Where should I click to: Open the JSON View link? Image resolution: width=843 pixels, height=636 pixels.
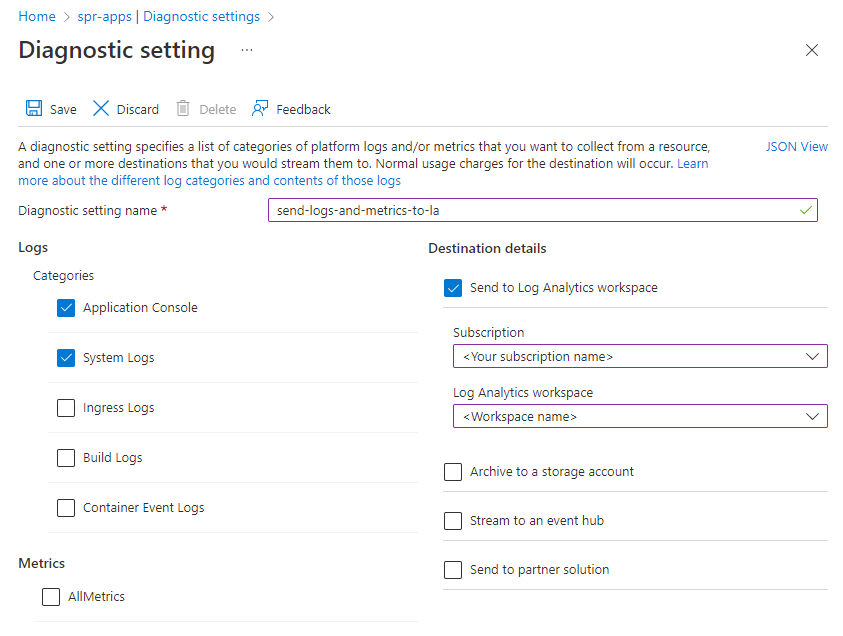[796, 146]
